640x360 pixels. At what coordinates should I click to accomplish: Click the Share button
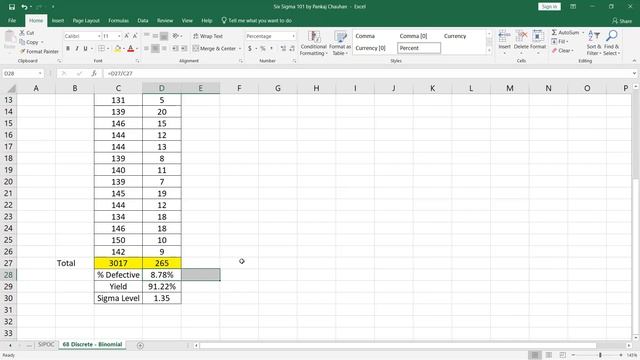[x=622, y=20]
